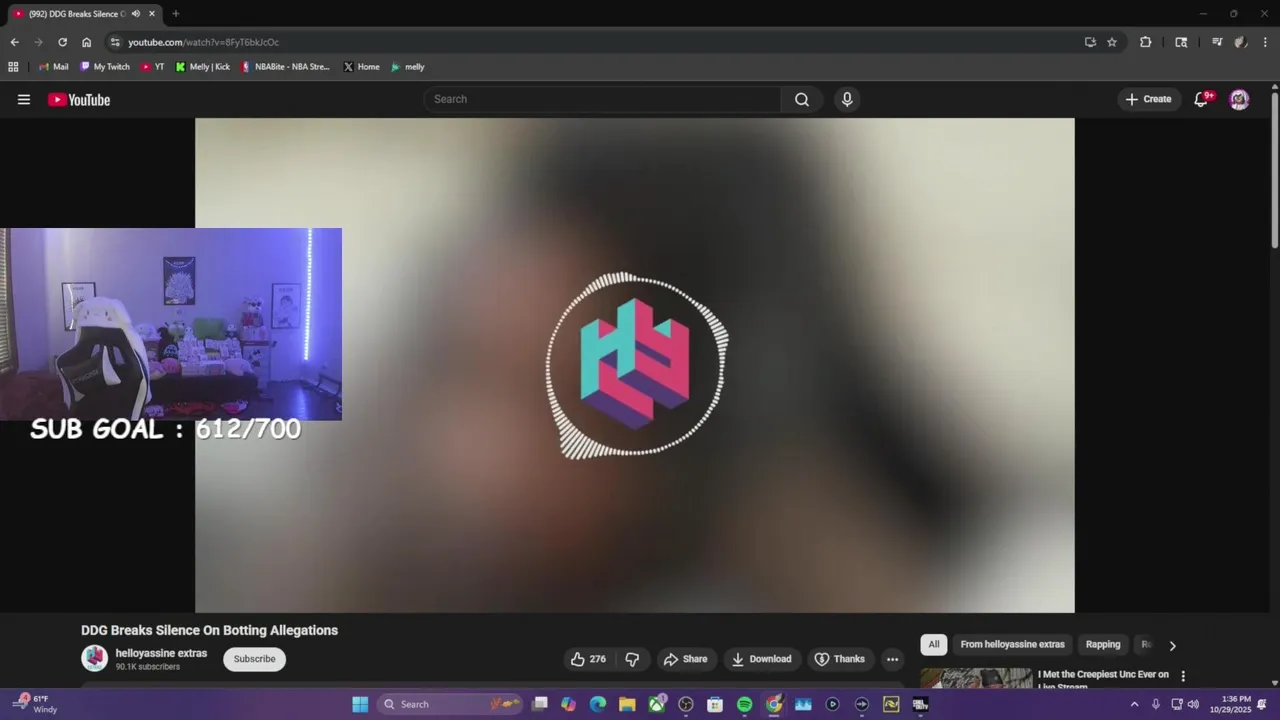The width and height of the screenshot is (1280, 720).
Task: Click the Create button
Action: click(1148, 99)
